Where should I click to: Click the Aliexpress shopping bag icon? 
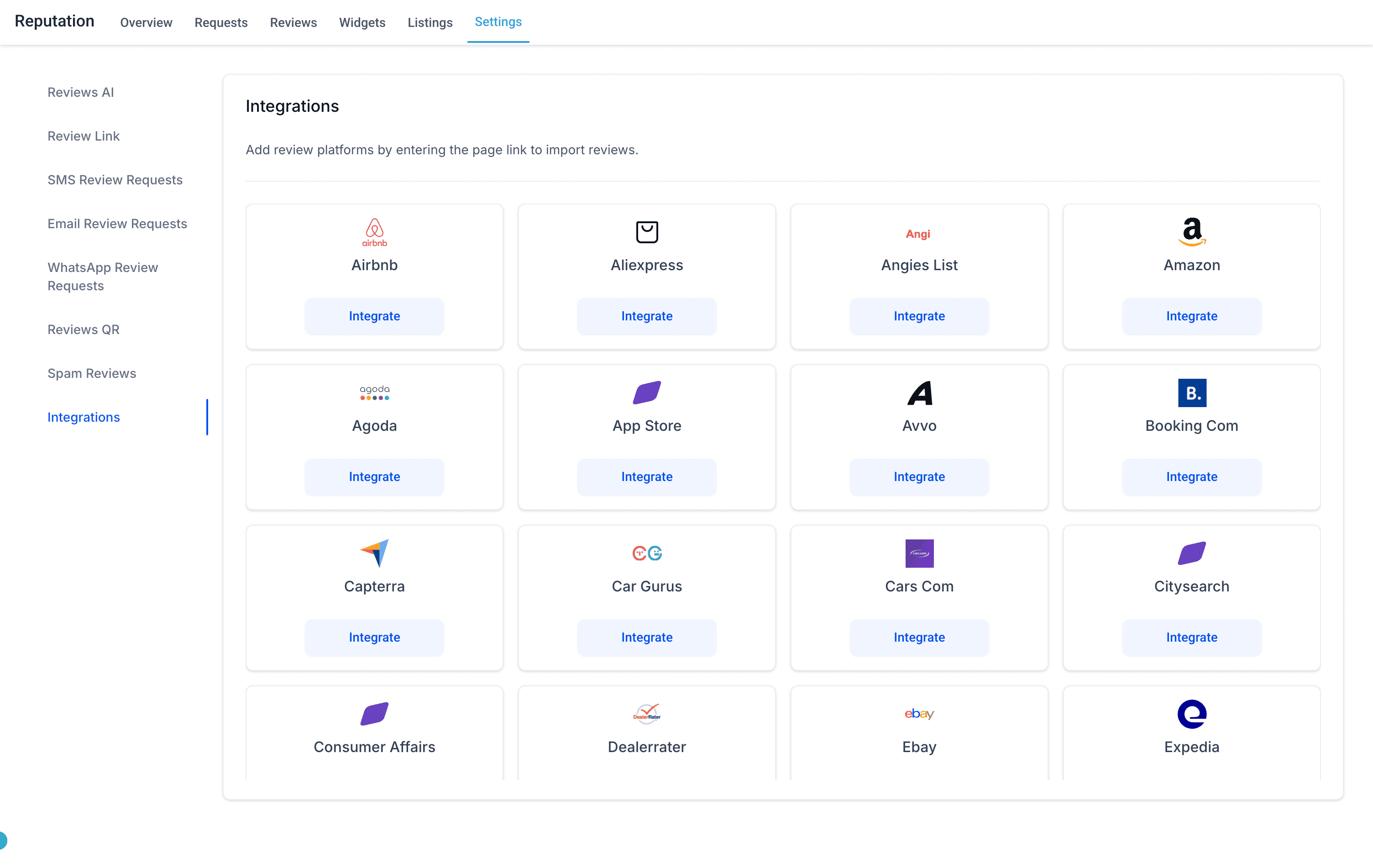(647, 232)
